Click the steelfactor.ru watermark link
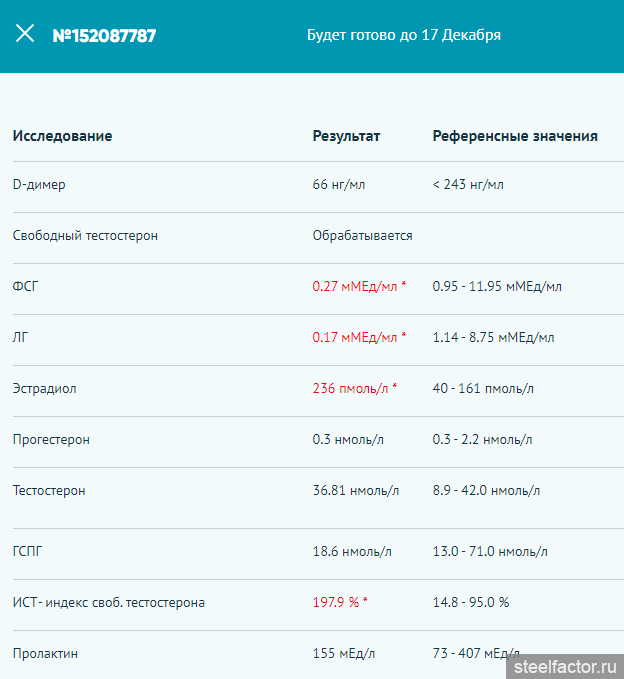The height and width of the screenshot is (679, 624). coord(565,667)
